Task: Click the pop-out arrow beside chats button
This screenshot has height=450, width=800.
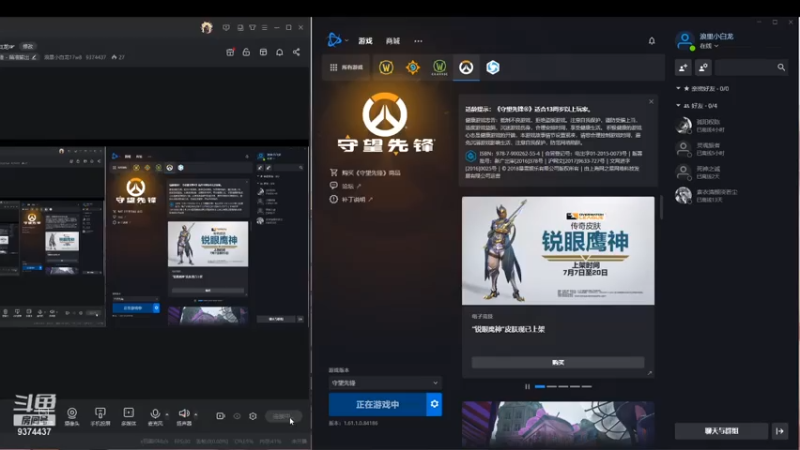Action: [x=780, y=431]
